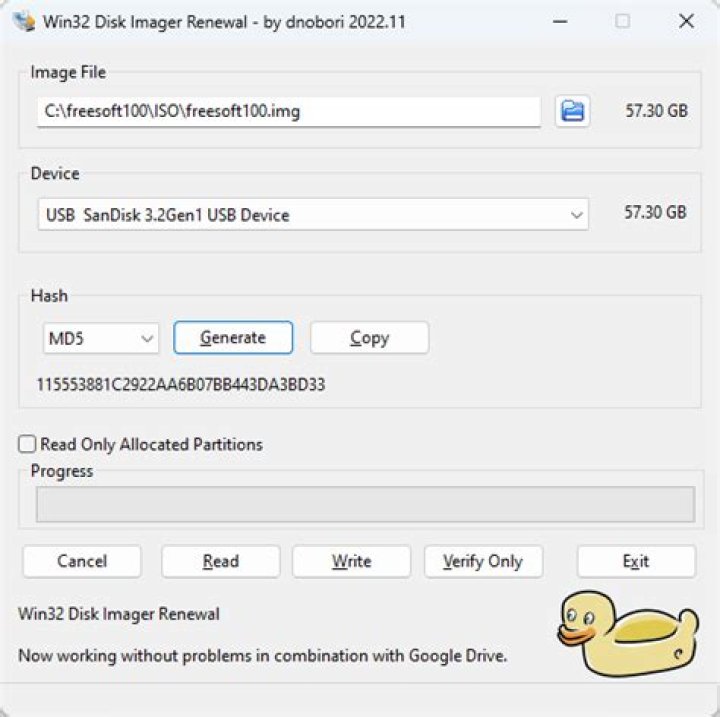The image size is (720, 717).
Task: Select the generated MD5 hash text
Action: tap(181, 384)
